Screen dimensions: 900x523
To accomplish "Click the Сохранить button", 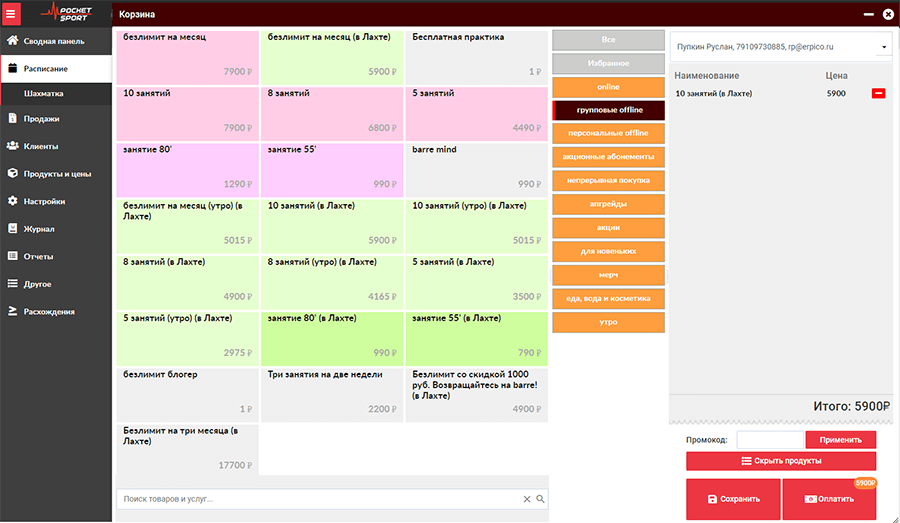I will point(733,499).
